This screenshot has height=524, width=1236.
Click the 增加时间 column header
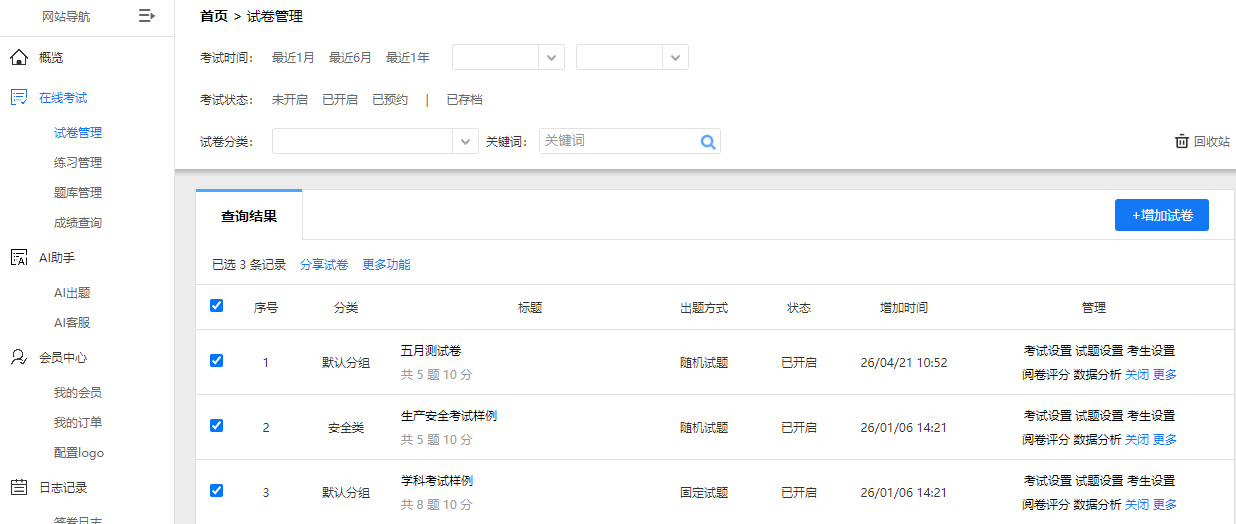coord(904,308)
